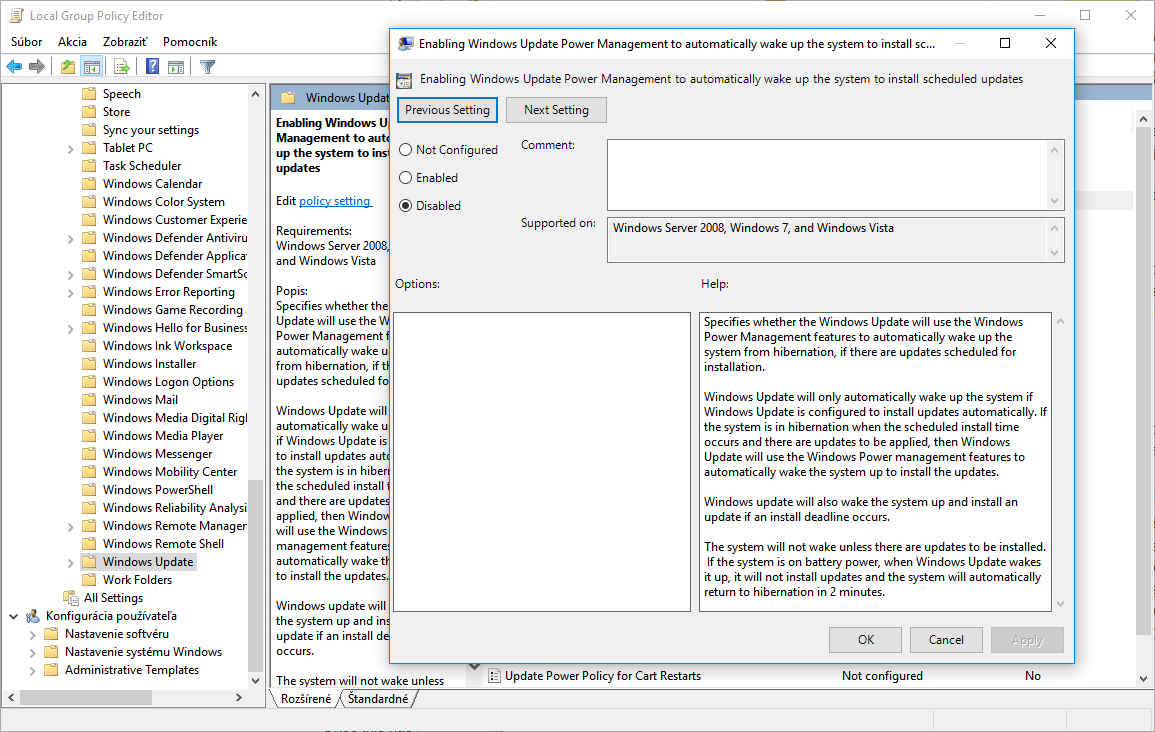Go up one level with folder icon
The width and height of the screenshot is (1155, 732).
[67, 67]
